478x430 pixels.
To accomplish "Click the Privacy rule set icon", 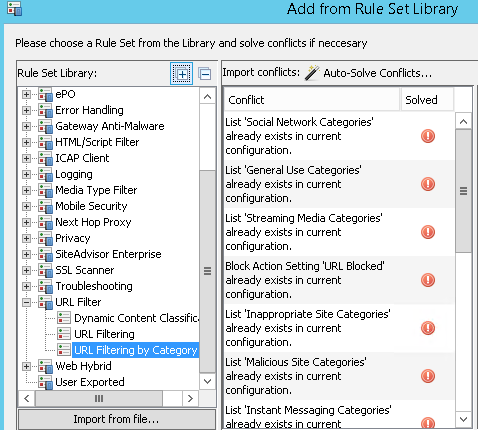I will 45,238.
